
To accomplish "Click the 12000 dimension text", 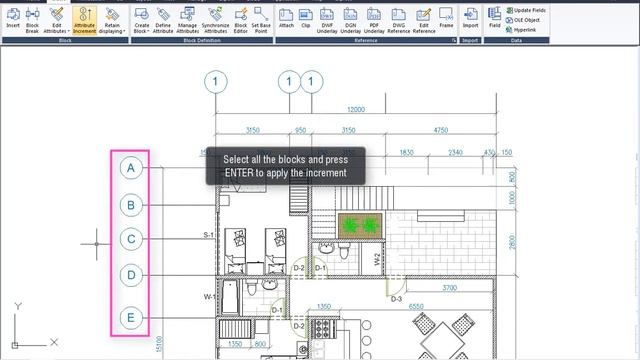I will [356, 109].
